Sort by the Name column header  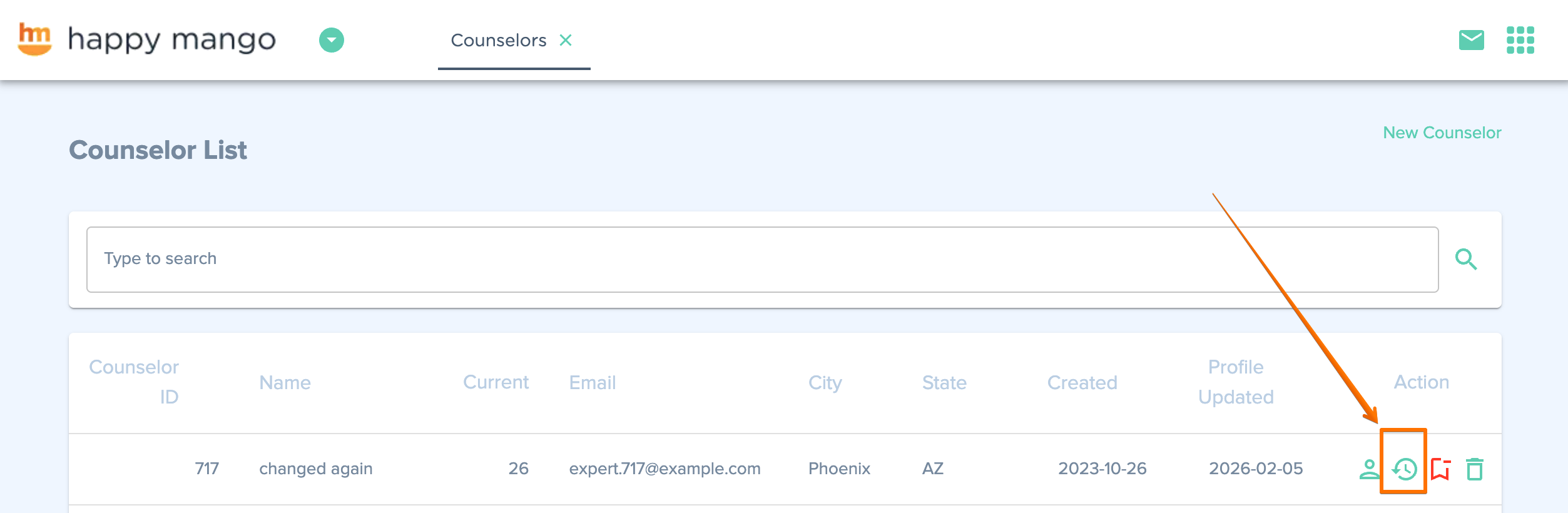coord(285,383)
